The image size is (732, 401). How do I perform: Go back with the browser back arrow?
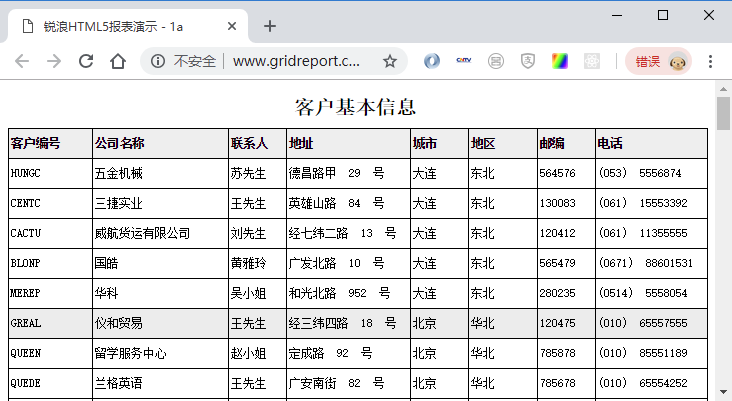coord(22,61)
